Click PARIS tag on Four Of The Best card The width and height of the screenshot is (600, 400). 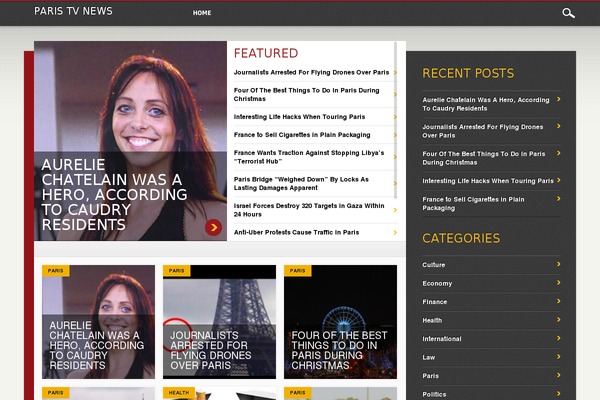(297, 271)
